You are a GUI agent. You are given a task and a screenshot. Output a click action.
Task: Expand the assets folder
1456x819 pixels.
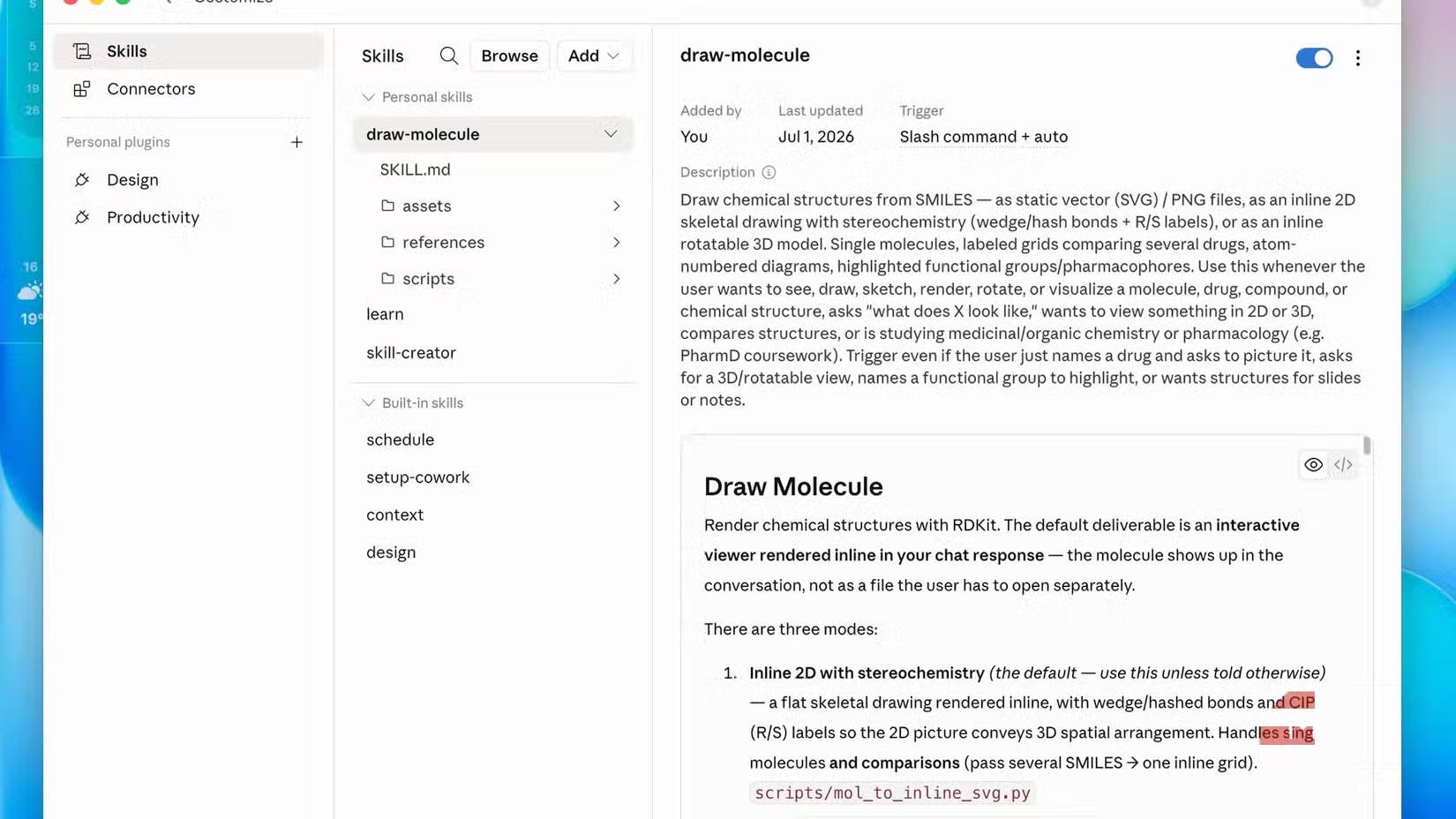point(616,206)
